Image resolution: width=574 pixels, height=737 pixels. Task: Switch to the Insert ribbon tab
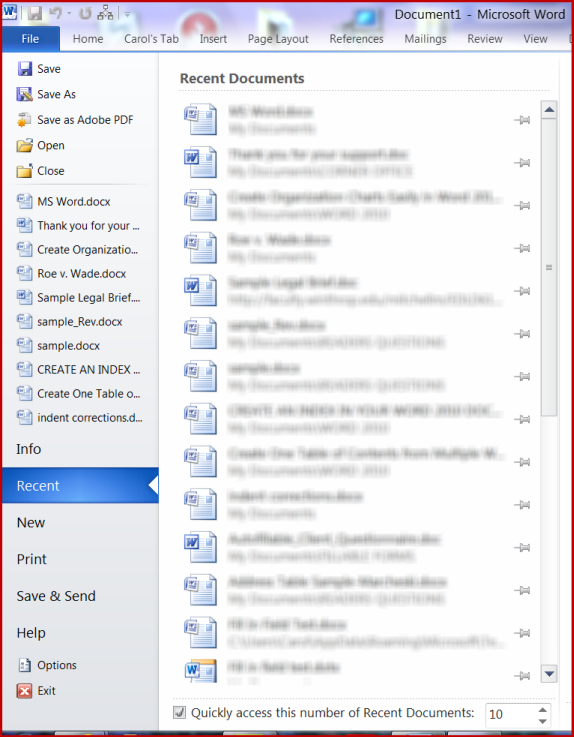(213, 39)
